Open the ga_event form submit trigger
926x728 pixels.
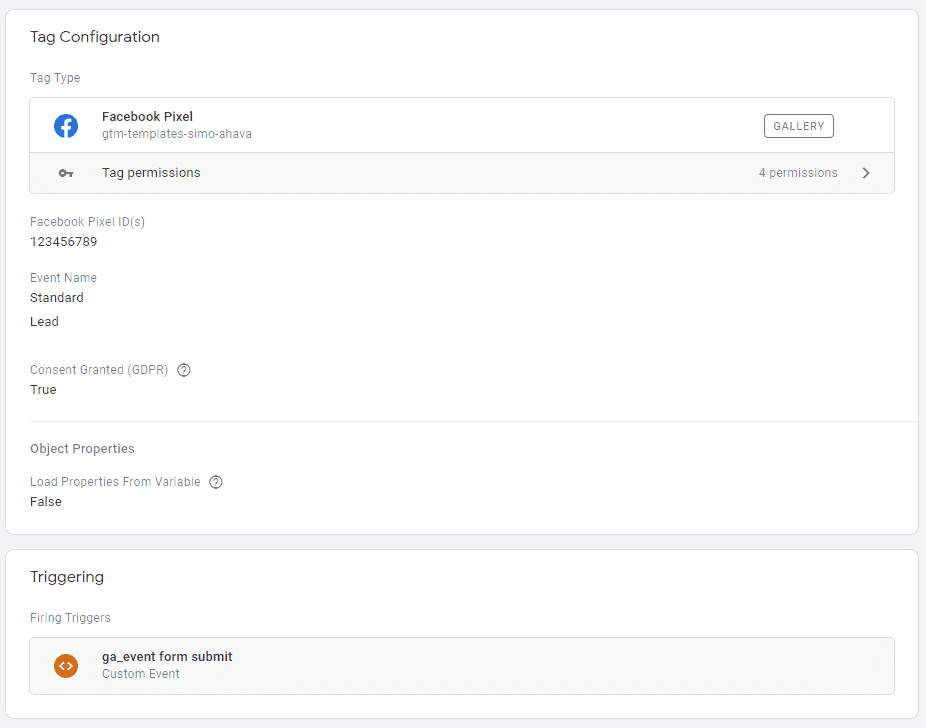point(462,666)
